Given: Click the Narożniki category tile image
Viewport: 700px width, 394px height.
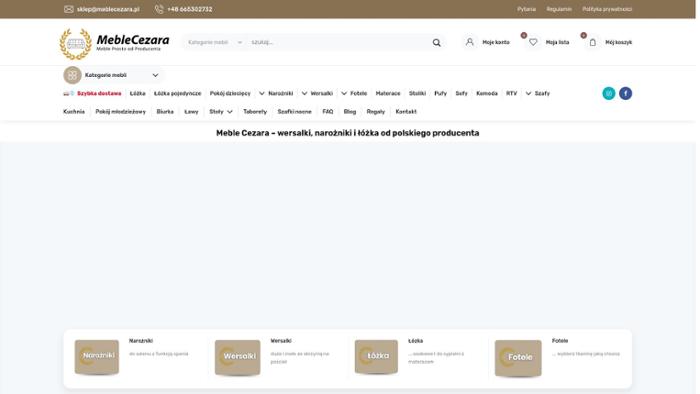Looking at the screenshot, I should click(97, 357).
